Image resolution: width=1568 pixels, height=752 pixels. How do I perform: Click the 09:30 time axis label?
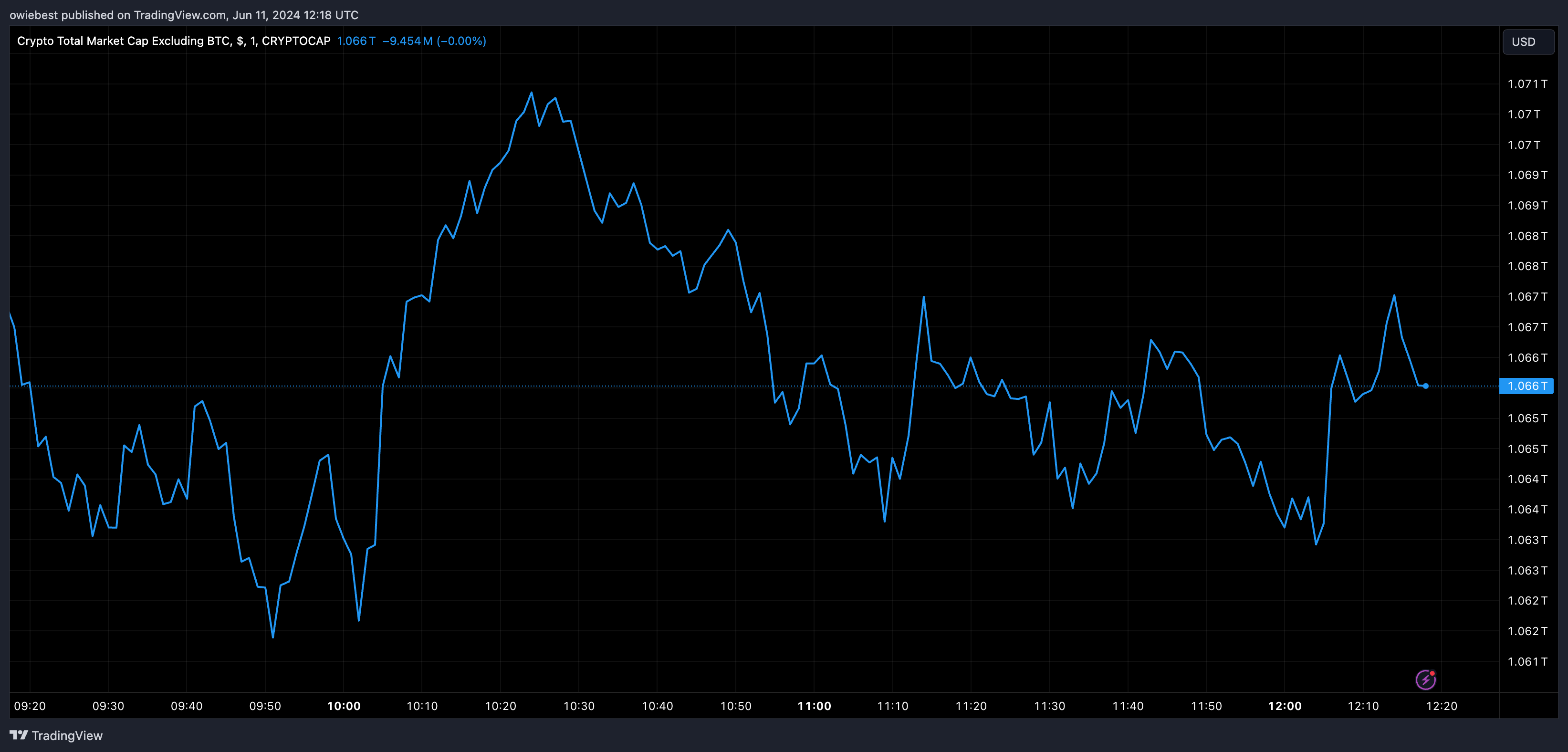coord(108,706)
